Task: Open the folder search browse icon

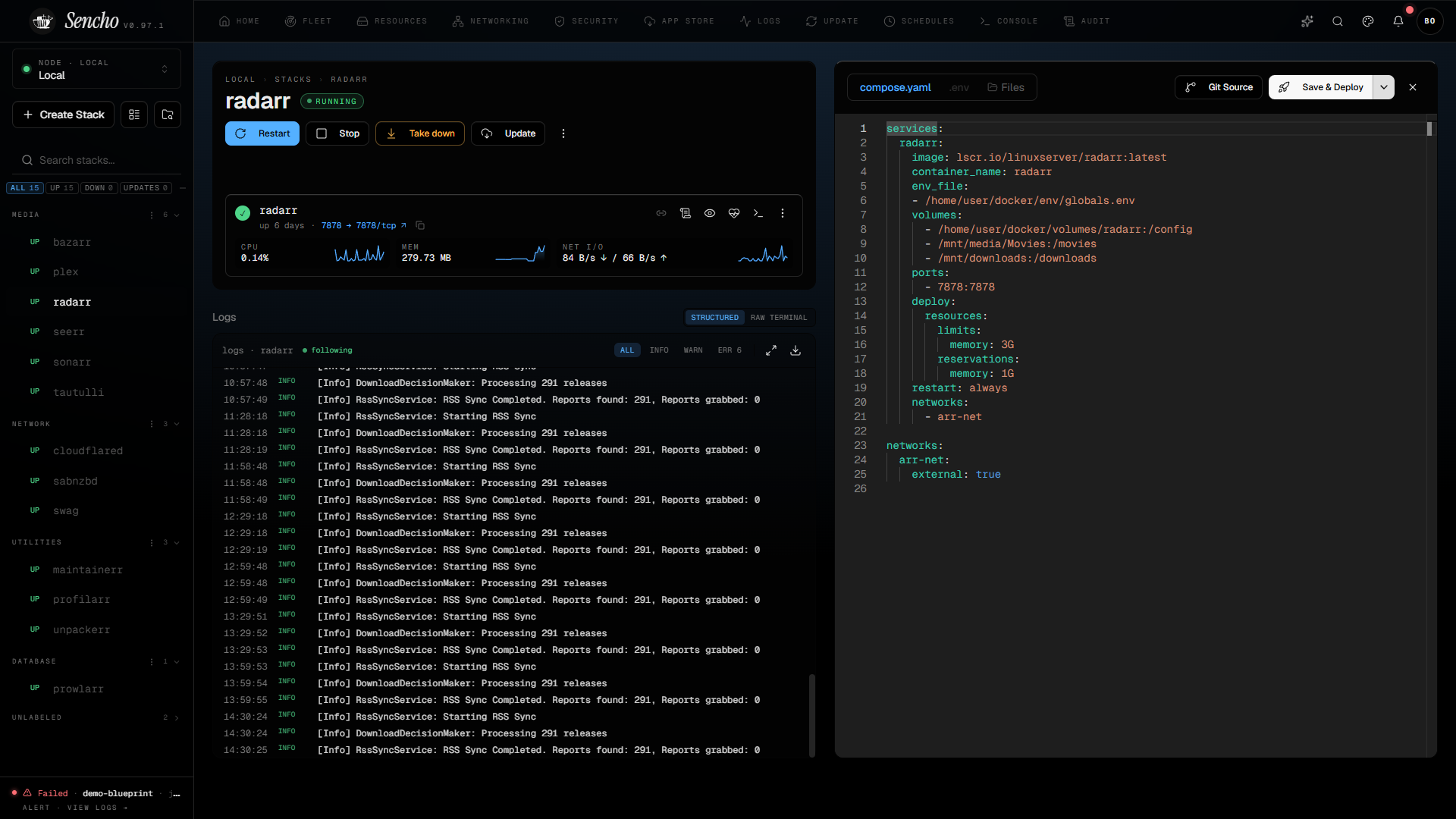Action: coord(168,115)
